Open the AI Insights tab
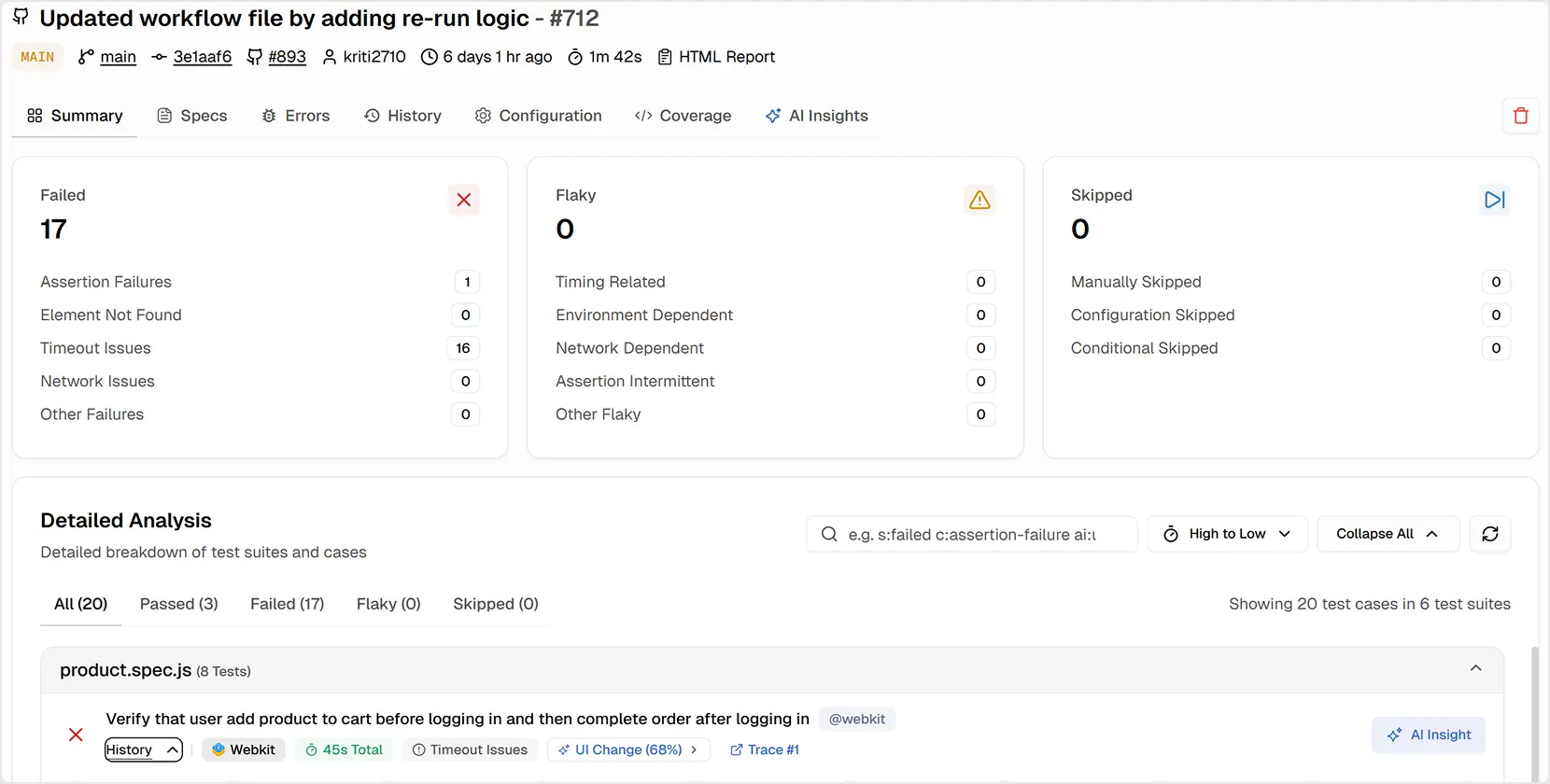 [x=817, y=116]
